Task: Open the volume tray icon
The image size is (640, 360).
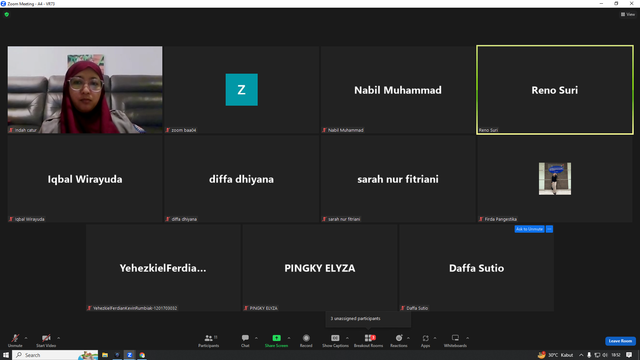Action: click(605, 355)
